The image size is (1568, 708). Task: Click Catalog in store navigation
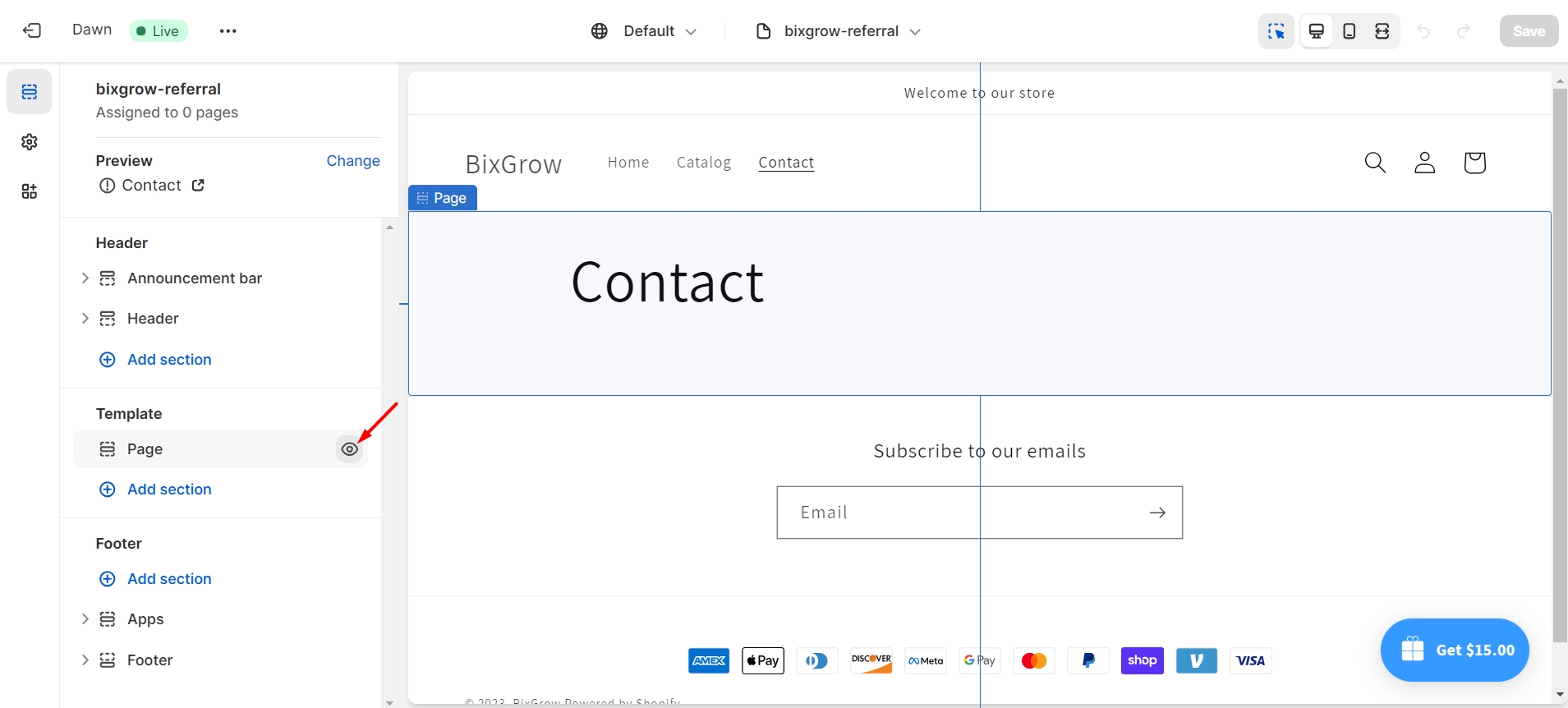click(x=704, y=163)
